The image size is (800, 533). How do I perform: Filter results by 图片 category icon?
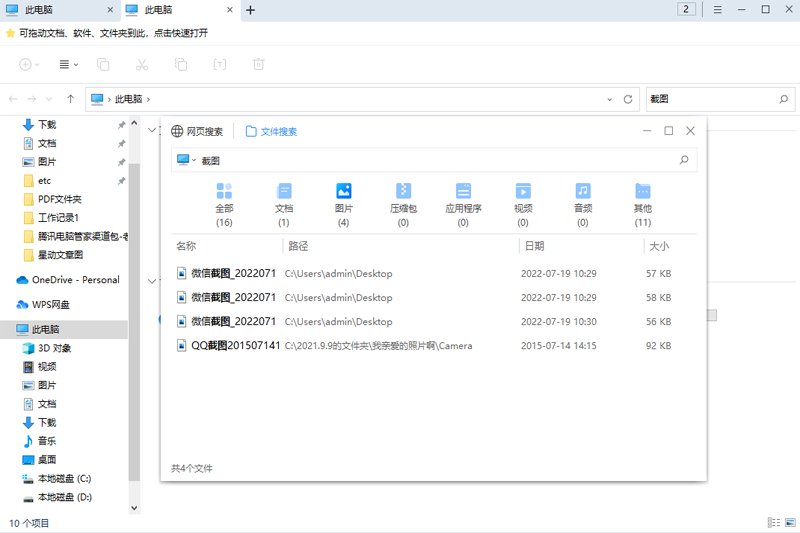tap(343, 191)
